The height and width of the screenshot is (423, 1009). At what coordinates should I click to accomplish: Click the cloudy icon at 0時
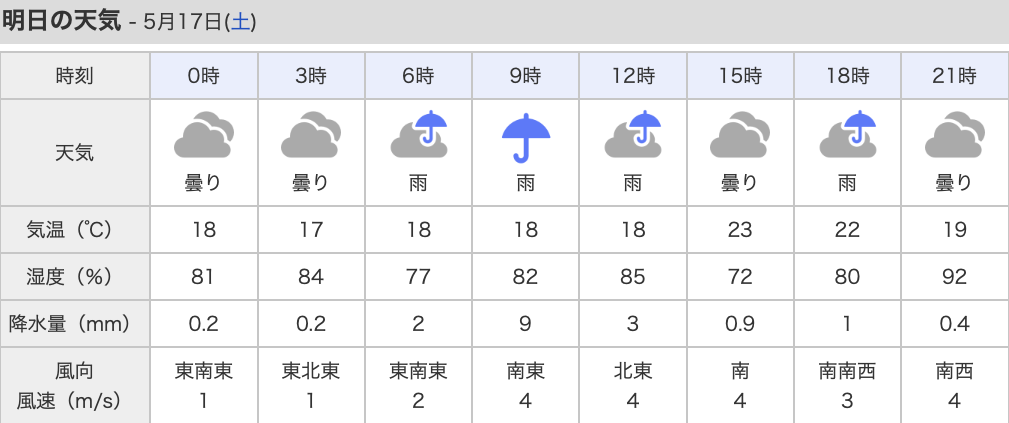pyautogui.click(x=204, y=135)
